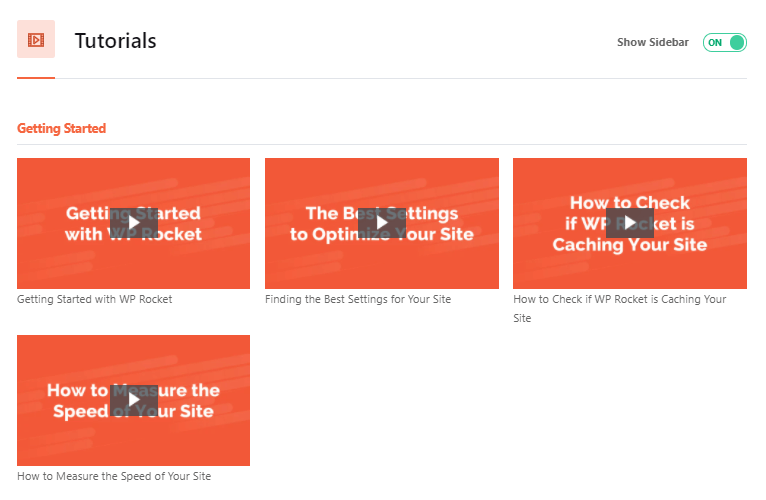This screenshot has width=766, height=500.
Task: Open 'How to Measure the Speed of Your Site' caption
Action: click(114, 476)
